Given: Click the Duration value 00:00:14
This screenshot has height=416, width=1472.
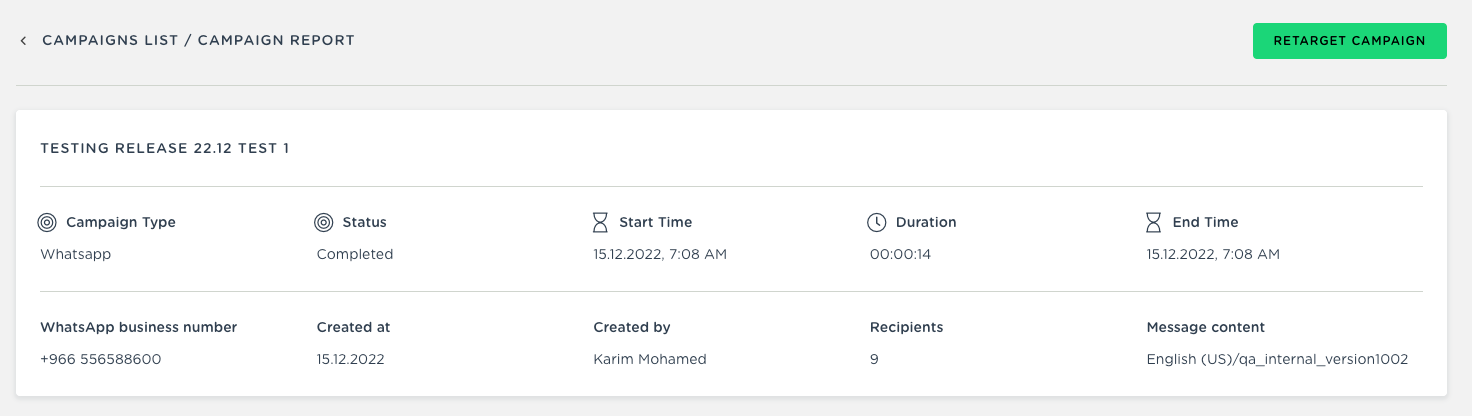Looking at the screenshot, I should [x=900, y=254].
